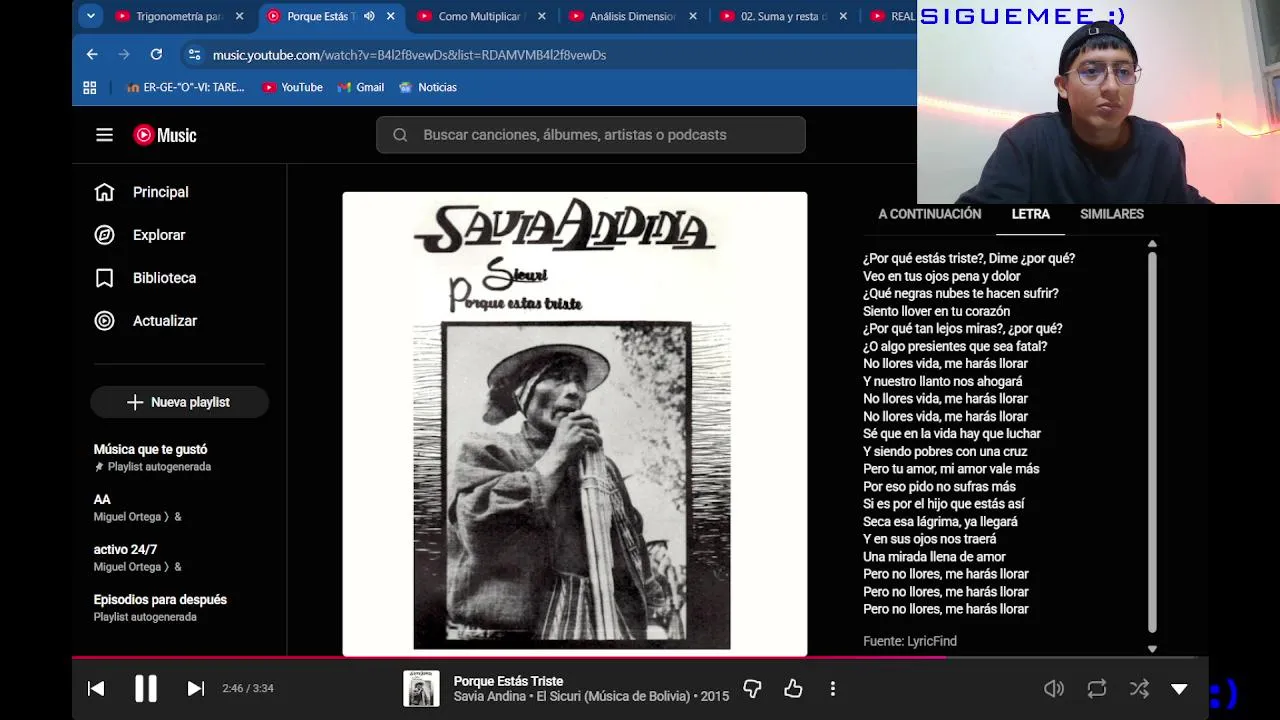Open El Sicuri (Música de Bolivia) album link
This screenshot has height=720, width=1280.
pos(613,697)
